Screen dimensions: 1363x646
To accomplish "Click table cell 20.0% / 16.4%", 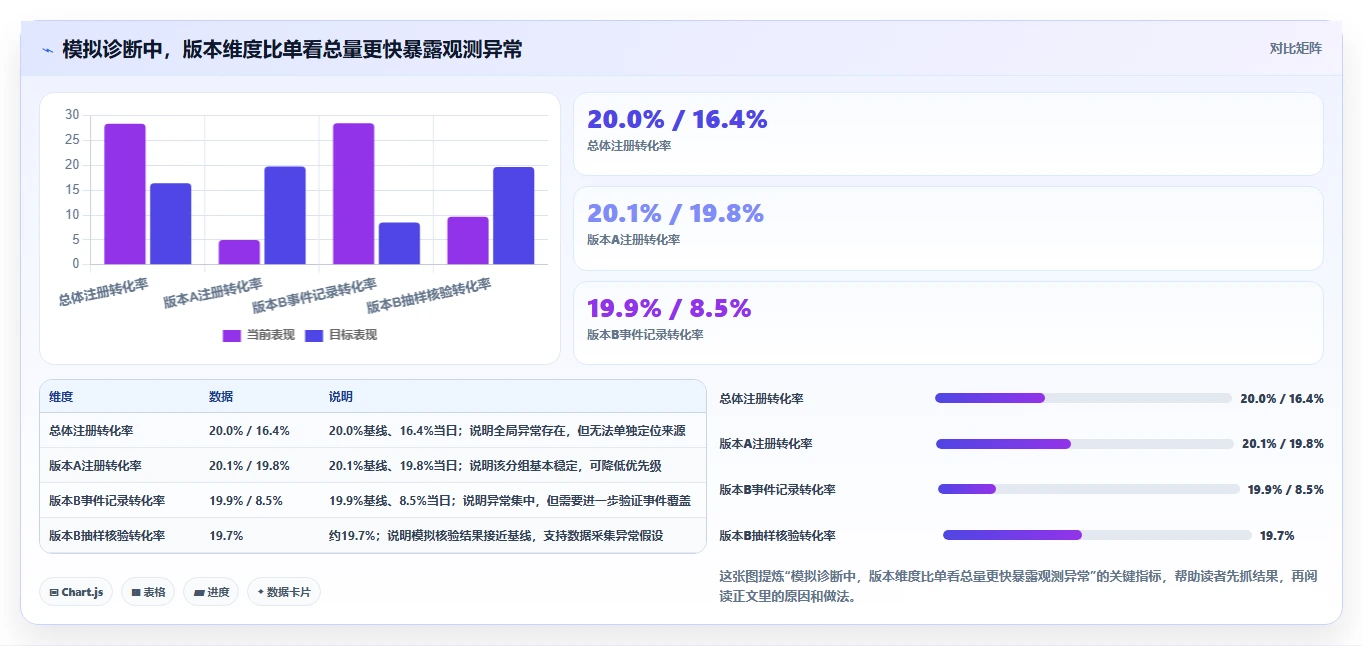I will click(x=249, y=431).
